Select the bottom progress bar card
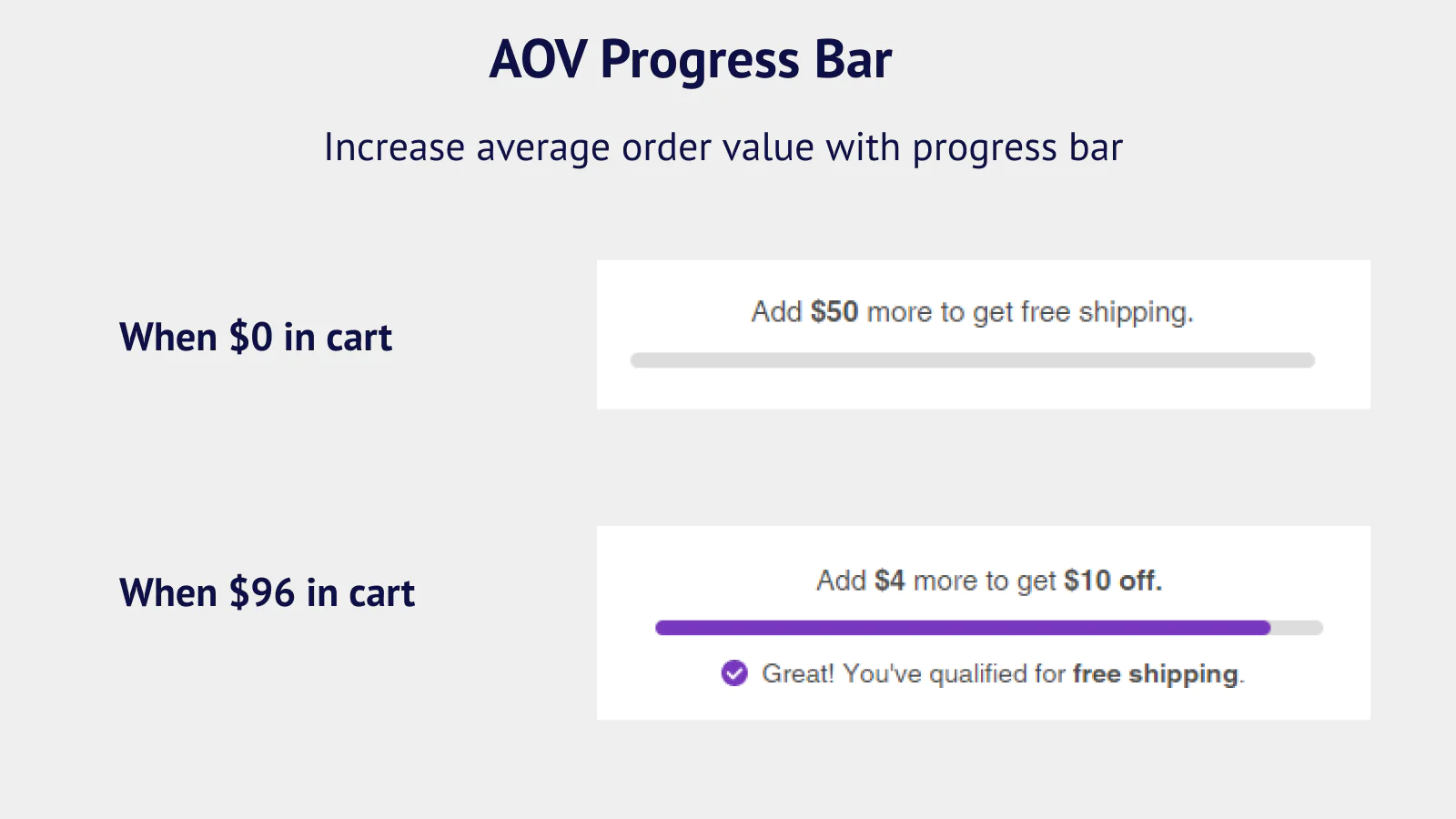The width and height of the screenshot is (1456, 819). (983, 623)
